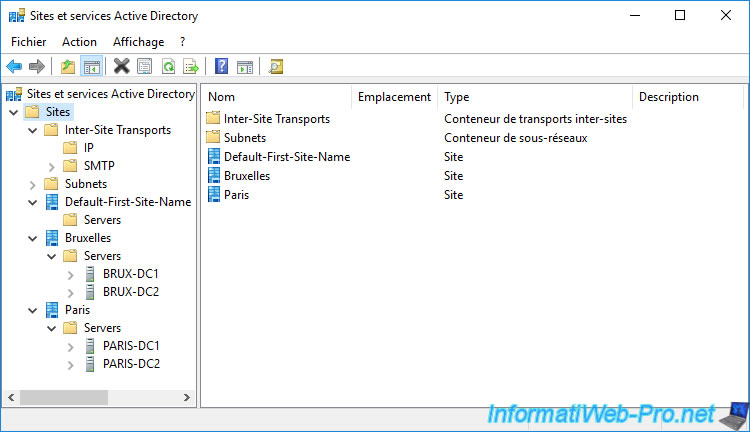Click the green Refresh toolbar icon

tap(168, 67)
